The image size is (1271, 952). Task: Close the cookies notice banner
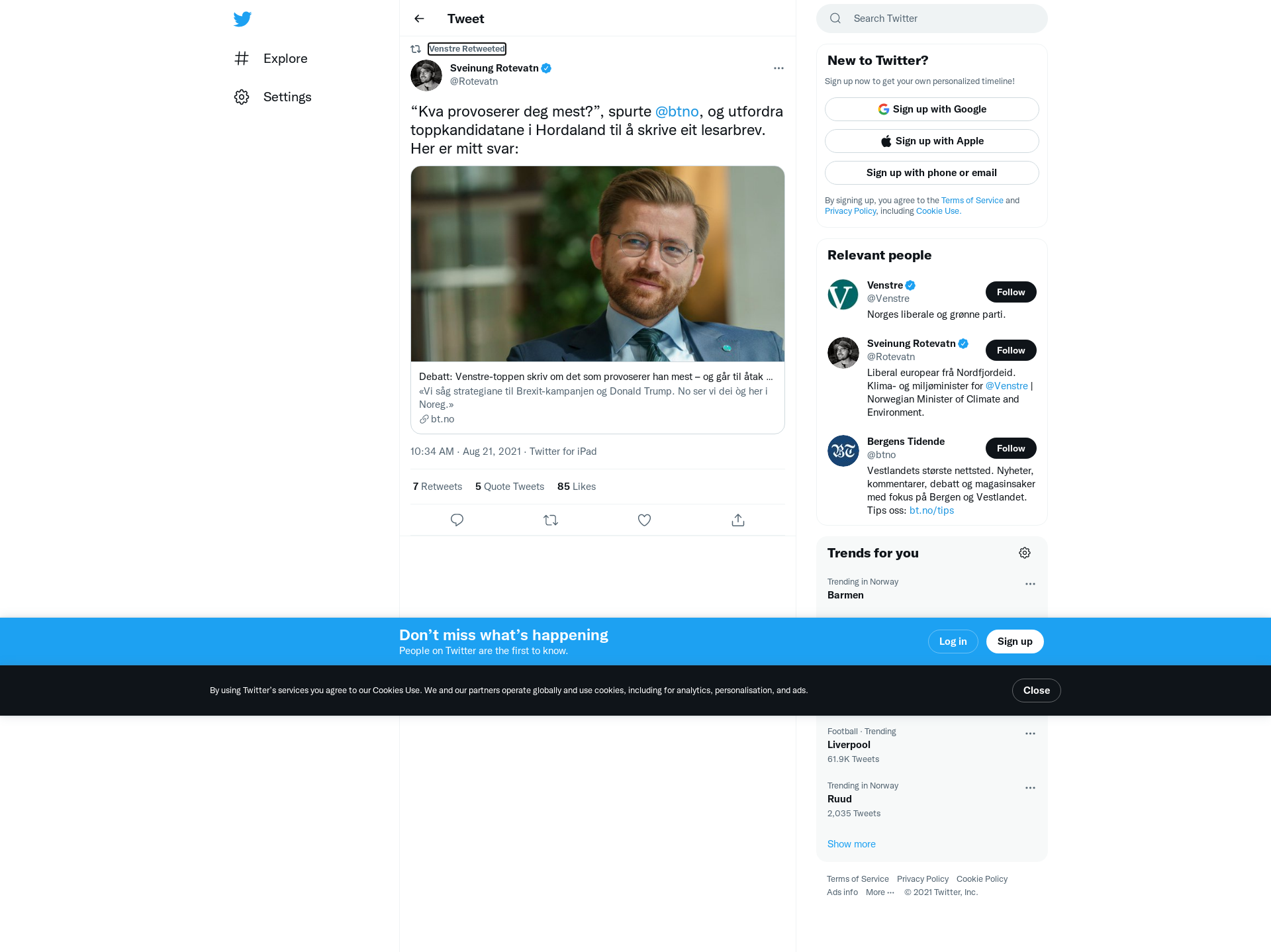tap(1036, 690)
